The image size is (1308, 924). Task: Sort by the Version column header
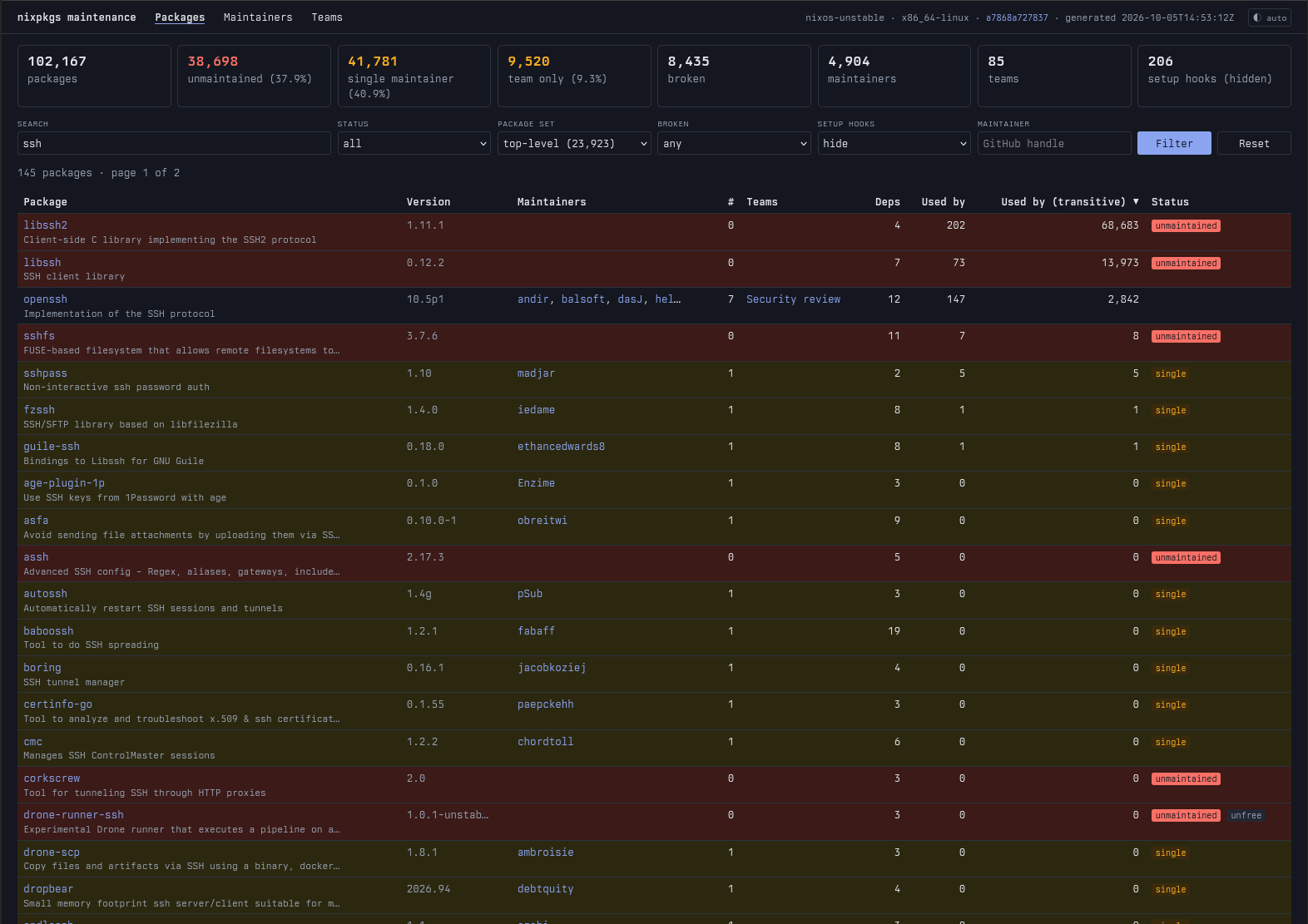(x=429, y=202)
